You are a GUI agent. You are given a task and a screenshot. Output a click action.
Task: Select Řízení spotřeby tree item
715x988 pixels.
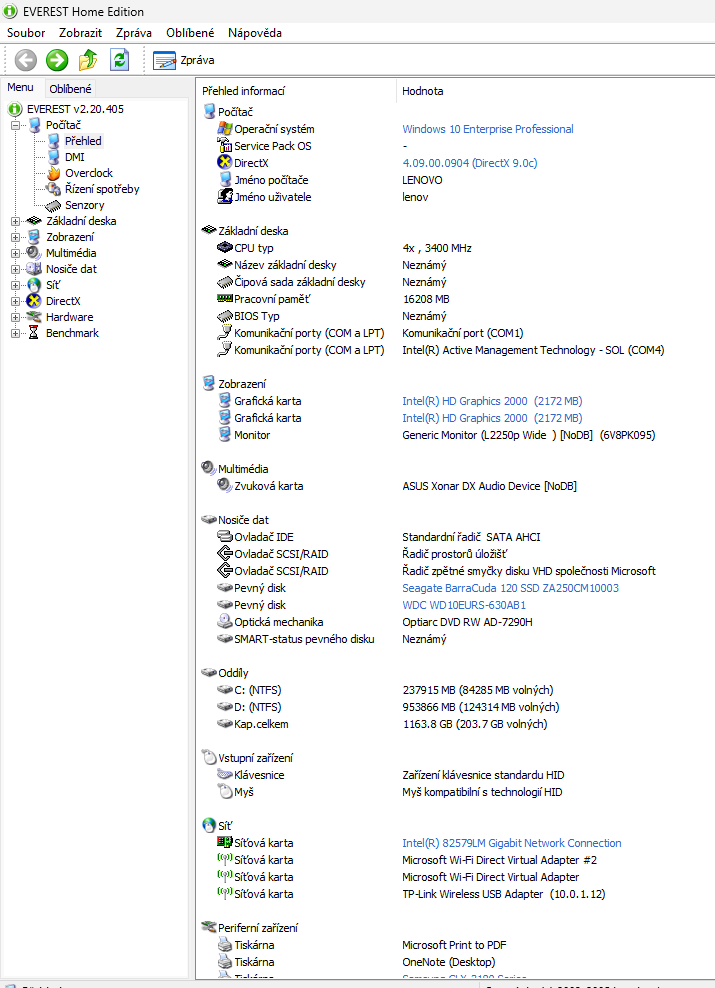101,189
